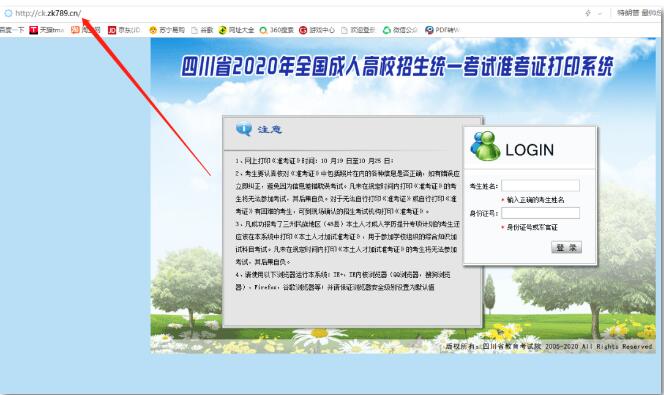Viewport: 664px width, 395px height.
Task: Open the 谷歌 bookmark
Action: 202,30
